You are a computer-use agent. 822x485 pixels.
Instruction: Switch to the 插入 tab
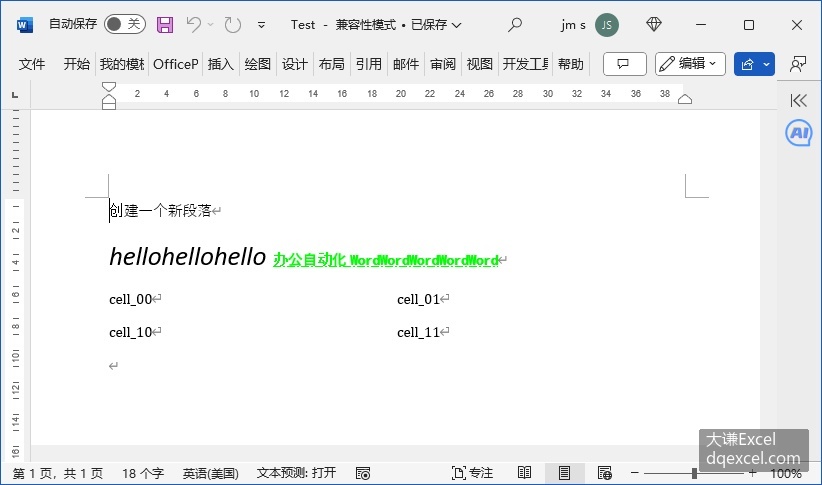tap(220, 64)
